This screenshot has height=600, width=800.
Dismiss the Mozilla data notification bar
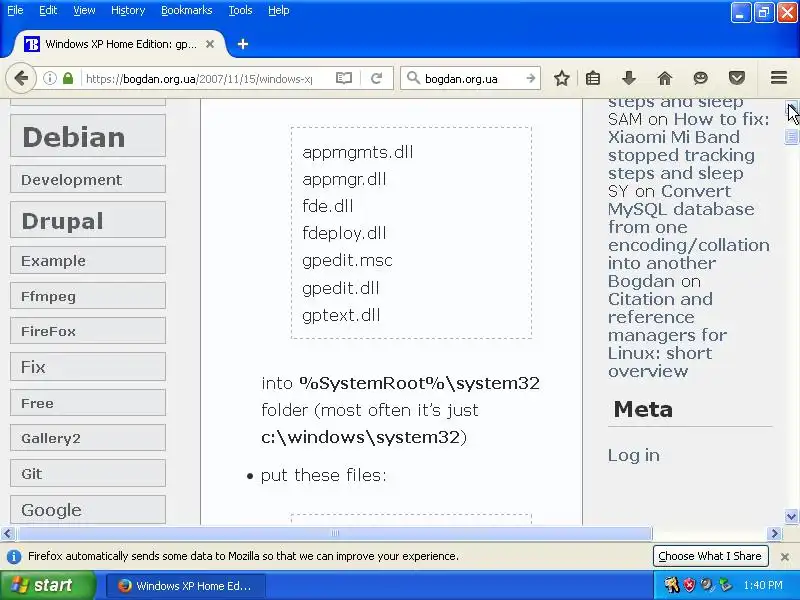click(785, 557)
